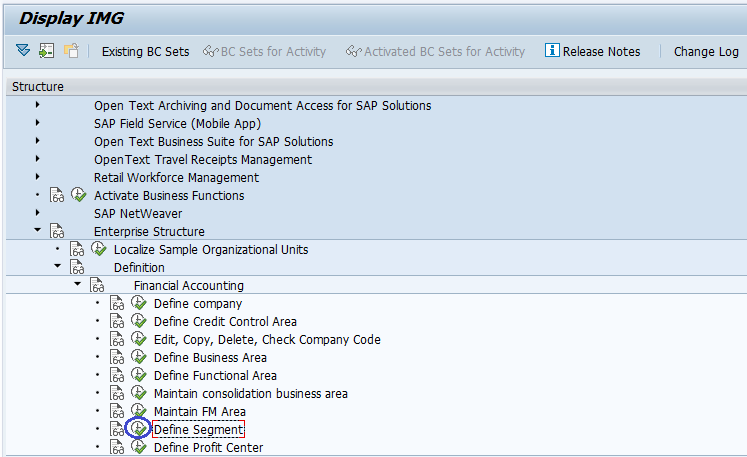Select Define Profit Center entry

[208, 447]
